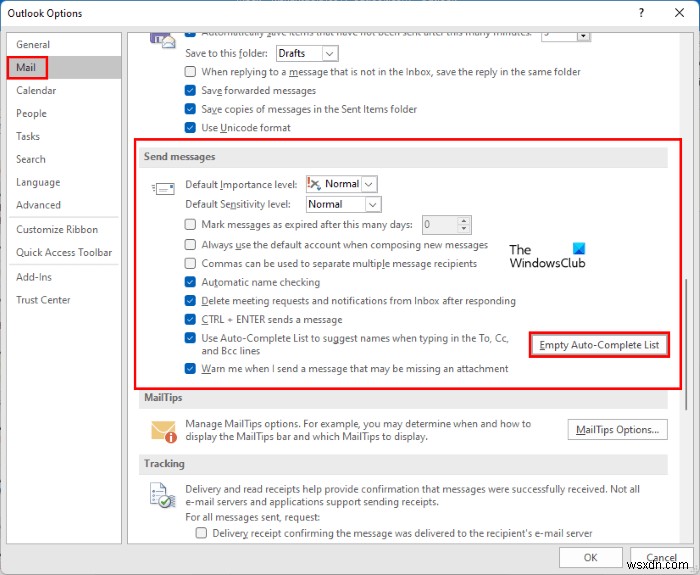Select the Mail category

coord(64,67)
